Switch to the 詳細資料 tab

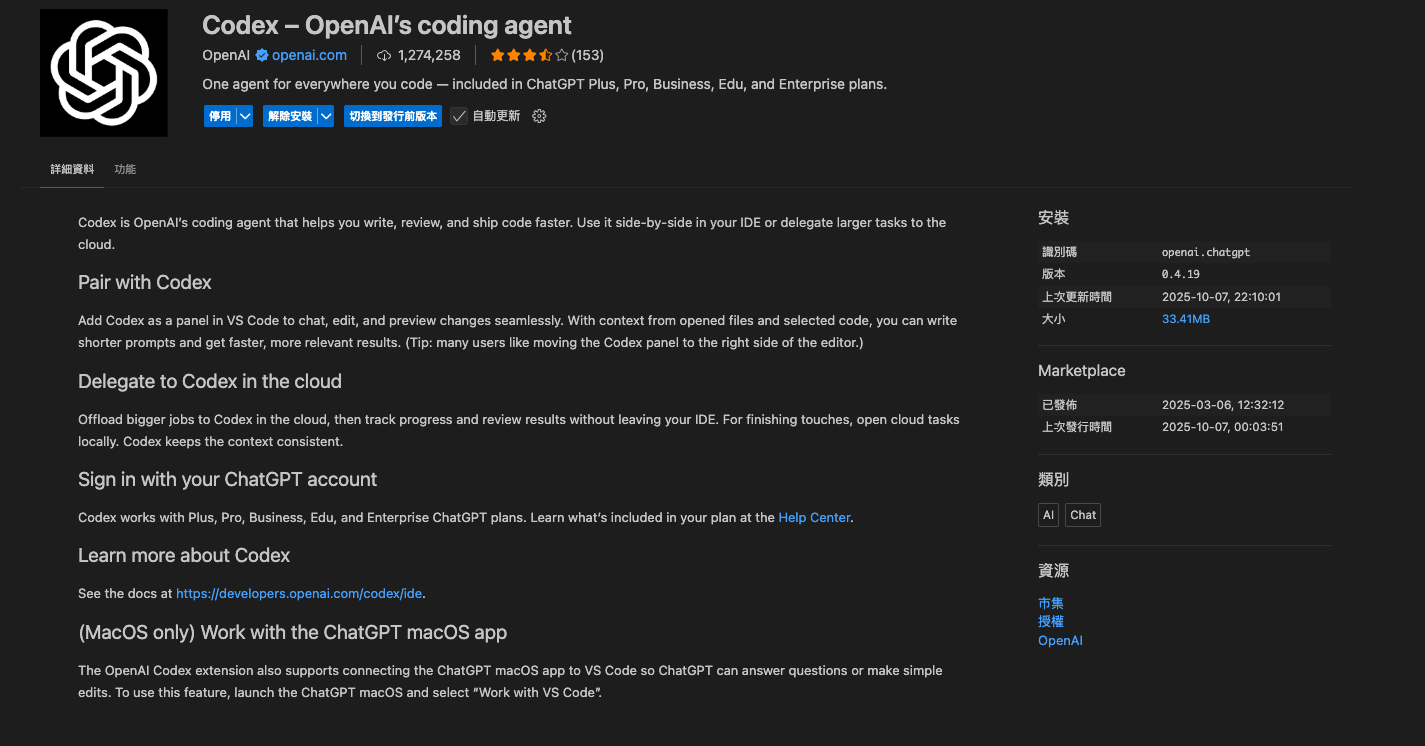coord(72,169)
